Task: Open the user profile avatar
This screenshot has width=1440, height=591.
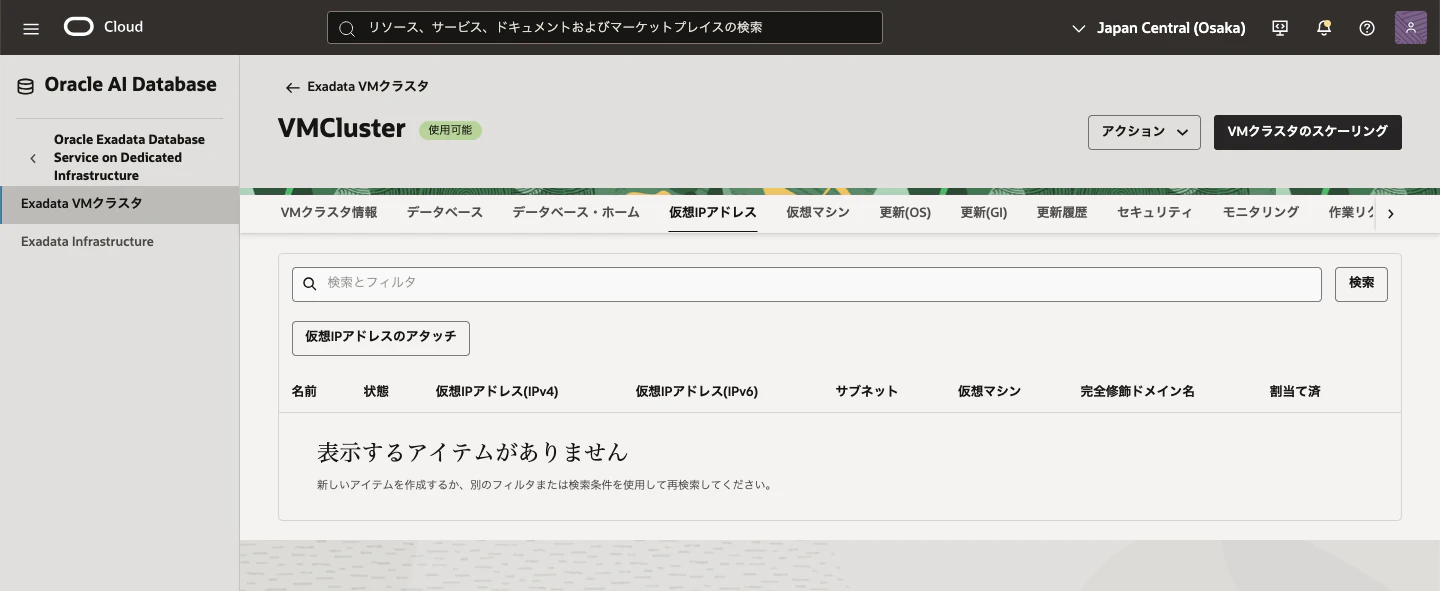Action: tap(1411, 27)
